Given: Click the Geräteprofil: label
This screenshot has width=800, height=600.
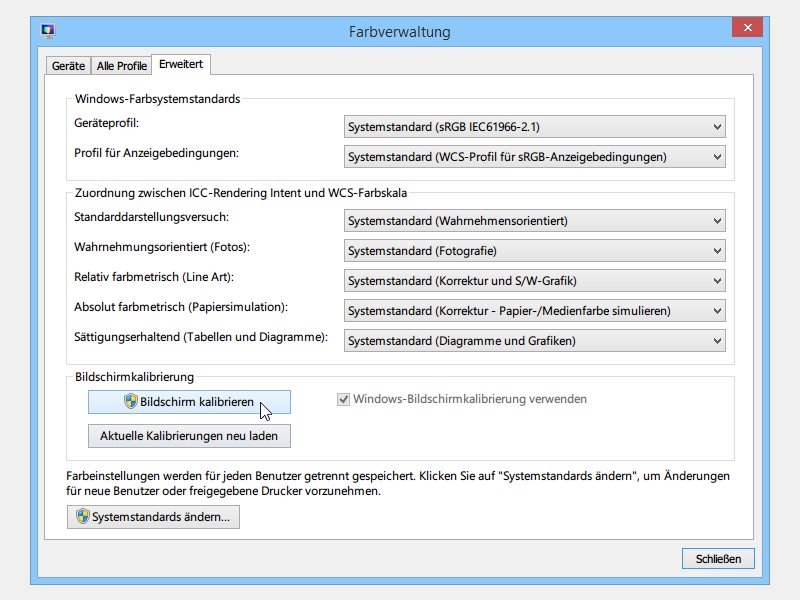Looking at the screenshot, I should [106, 123].
